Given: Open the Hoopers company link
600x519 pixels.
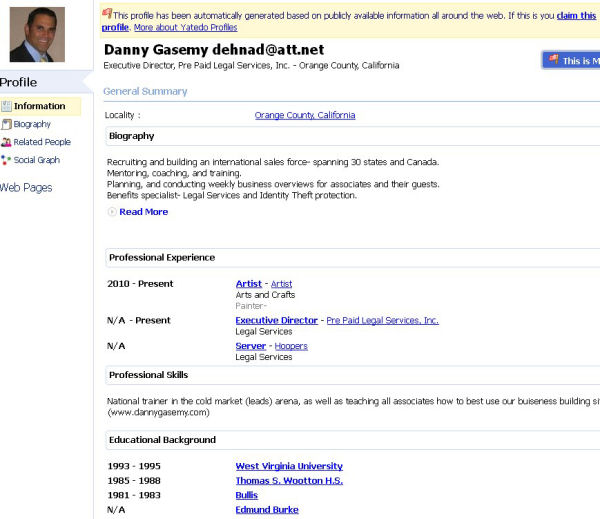Looking at the screenshot, I should [x=291, y=346].
